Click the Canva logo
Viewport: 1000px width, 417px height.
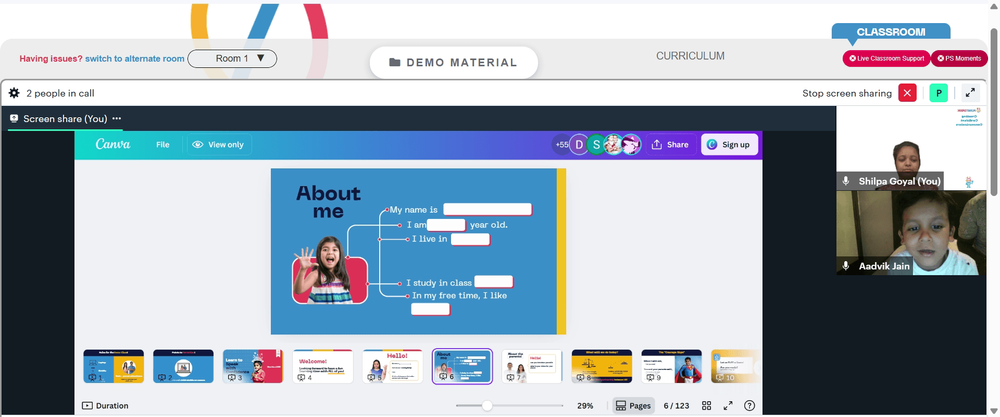[x=113, y=145]
